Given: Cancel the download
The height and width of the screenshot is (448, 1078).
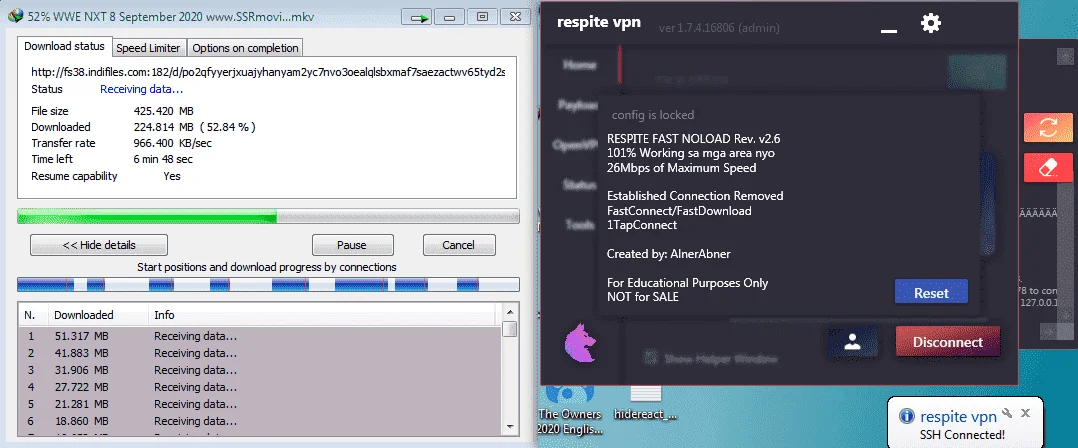Looking at the screenshot, I should coord(459,245).
